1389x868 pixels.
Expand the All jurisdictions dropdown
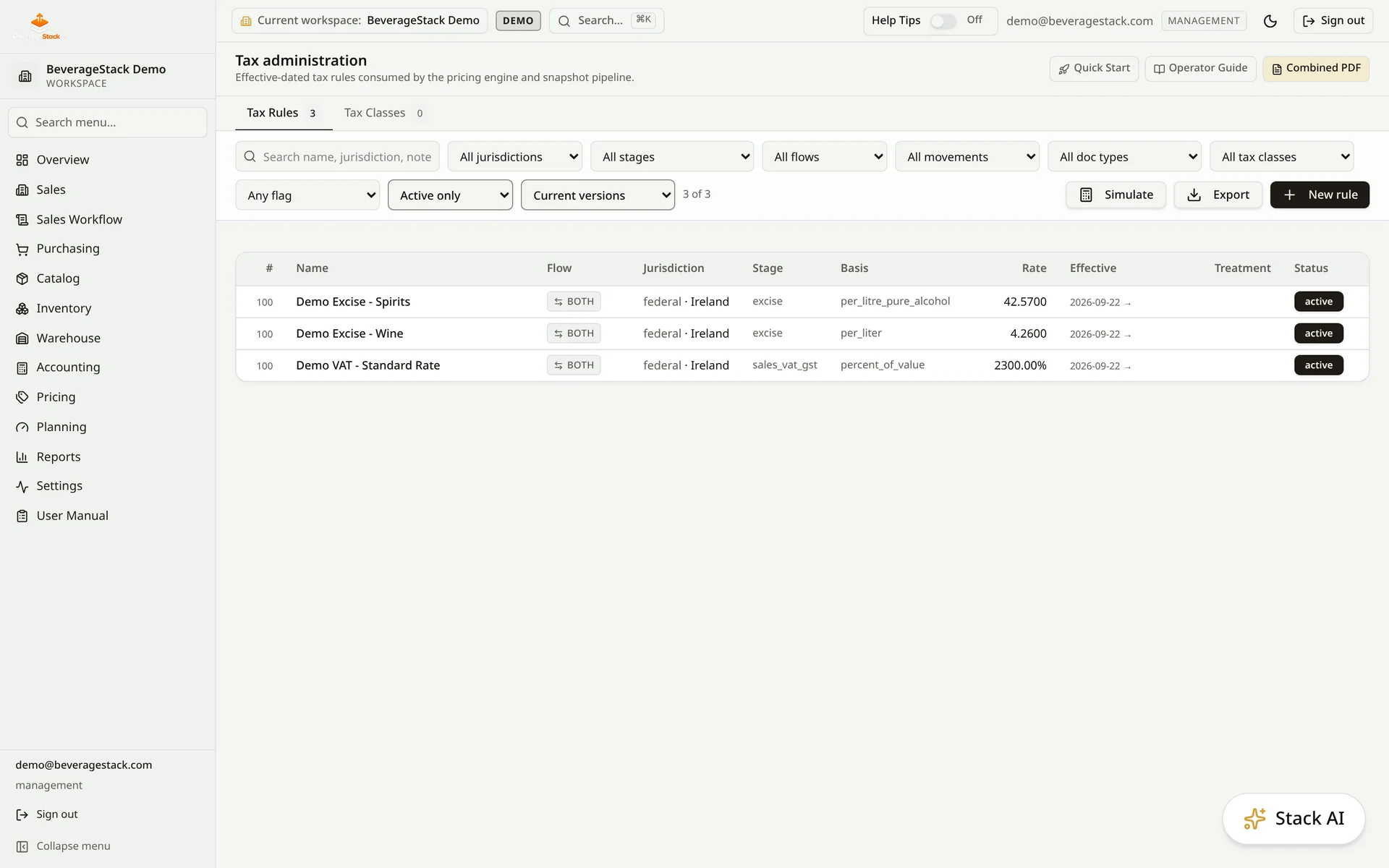coord(515,157)
